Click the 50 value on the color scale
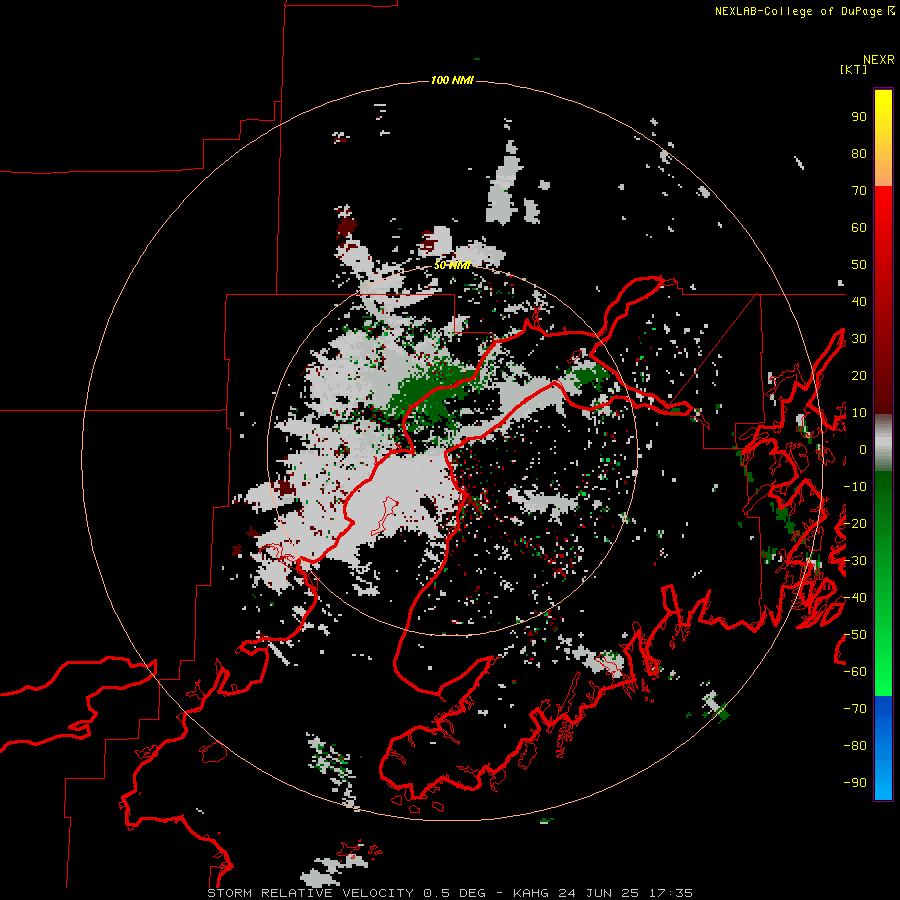 [859, 265]
